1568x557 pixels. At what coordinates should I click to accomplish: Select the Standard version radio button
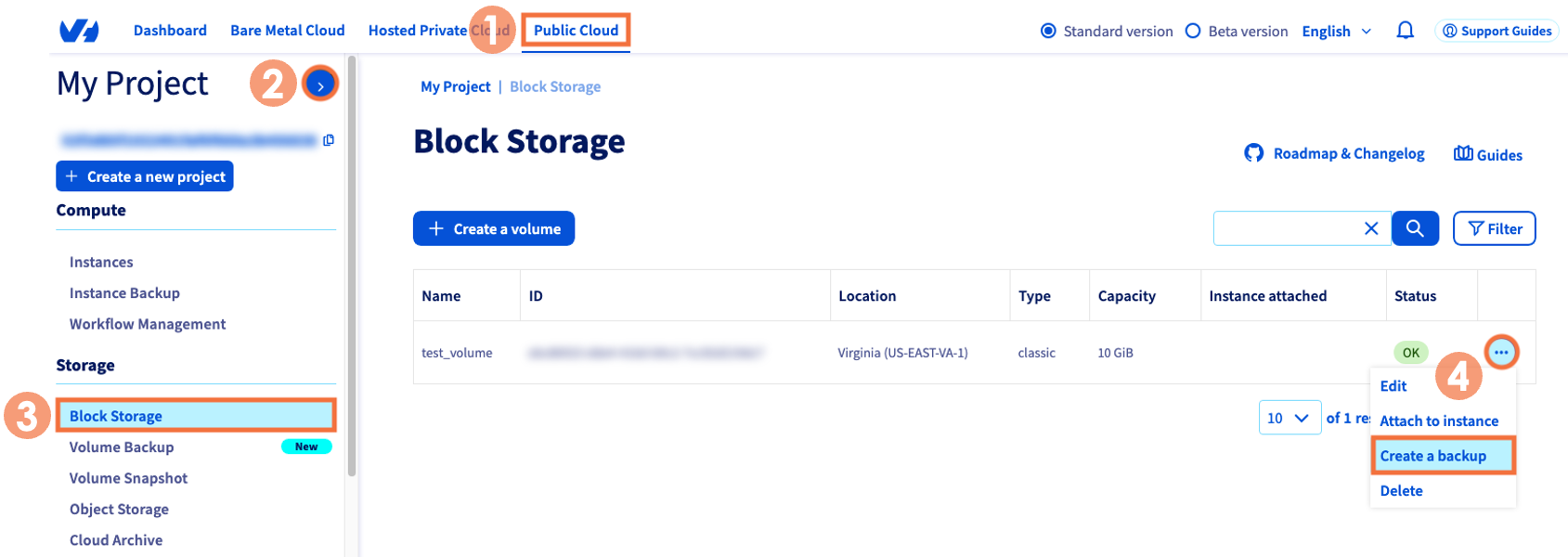click(1048, 31)
